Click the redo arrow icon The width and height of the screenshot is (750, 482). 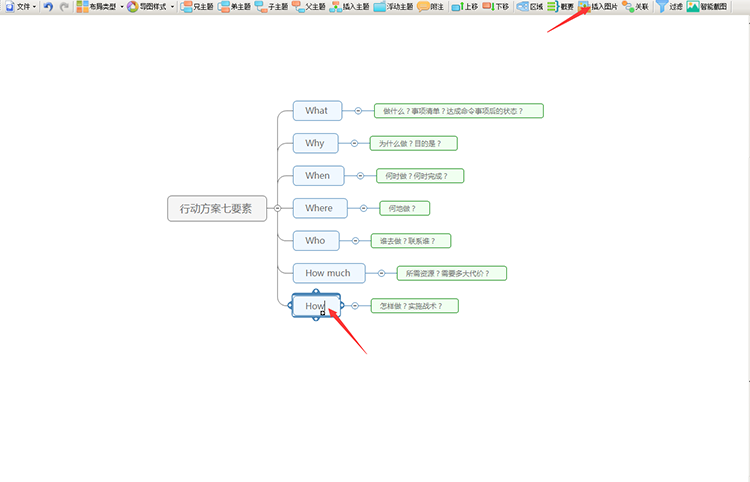pyautogui.click(x=64, y=6)
